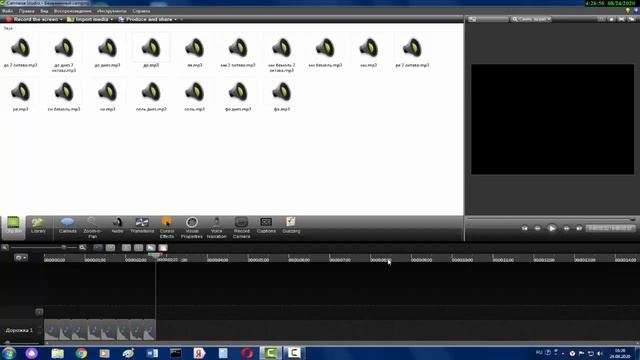The height and width of the screenshot is (360, 640).
Task: Open the Cursor Effects tool
Action: pos(167,228)
